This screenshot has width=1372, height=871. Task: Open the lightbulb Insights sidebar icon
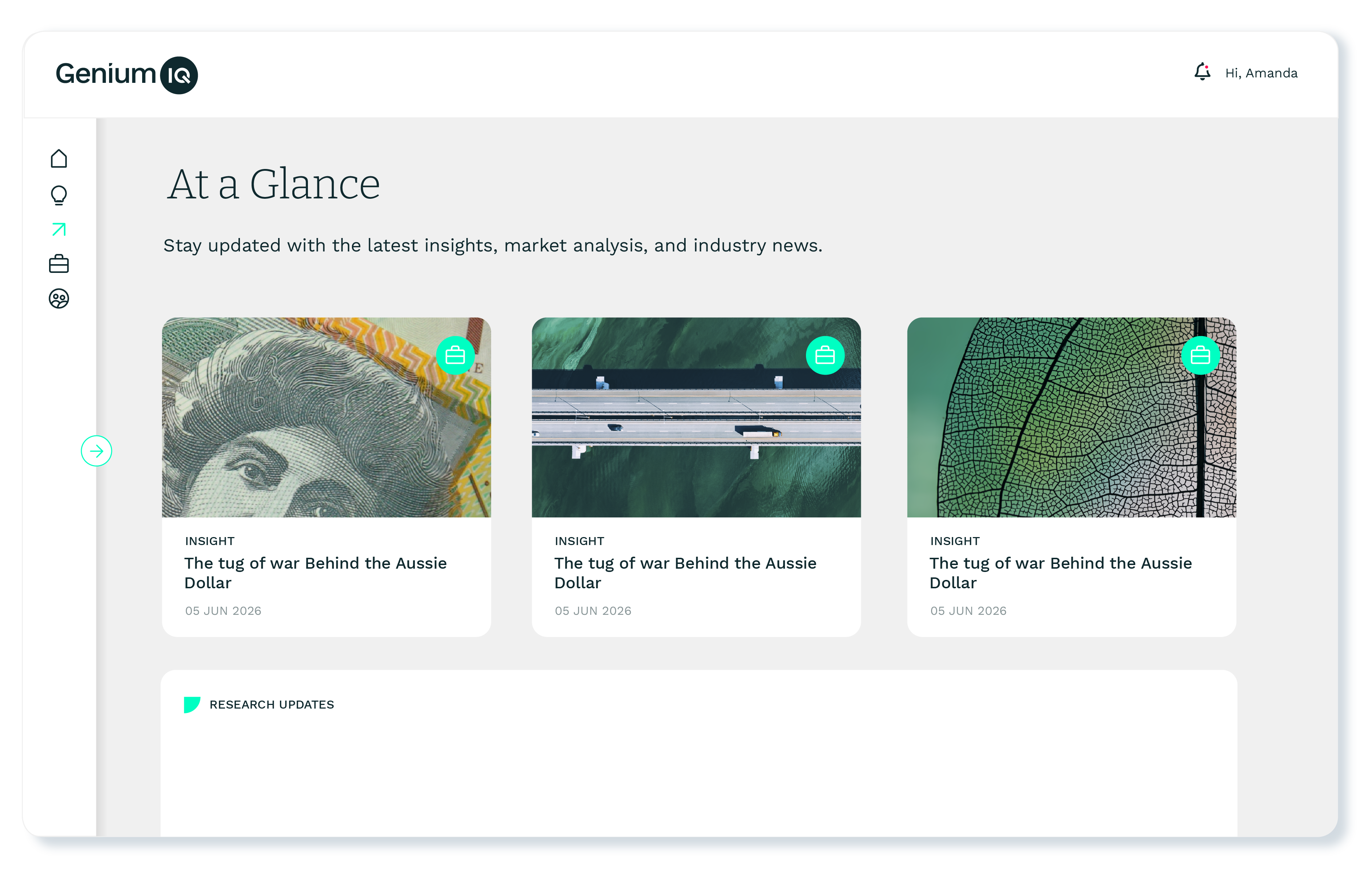point(59,195)
